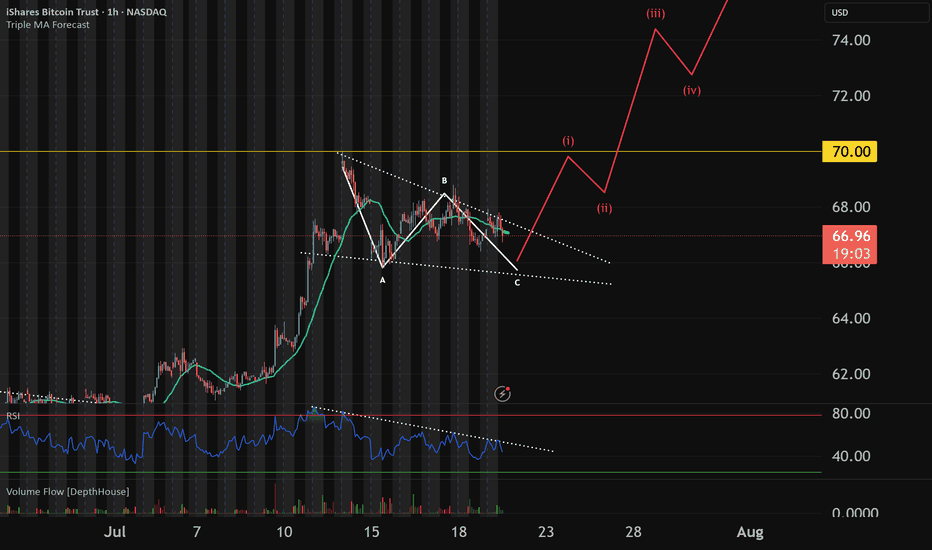The width and height of the screenshot is (932, 550).
Task: Click the Aug date on time axis
Action: click(750, 532)
